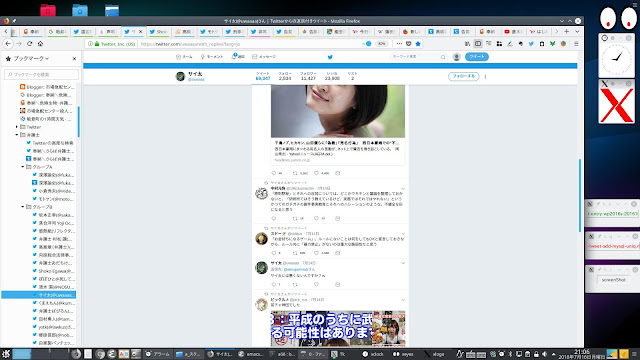Open the first Blogger bookmark in sidebar

[47, 87]
